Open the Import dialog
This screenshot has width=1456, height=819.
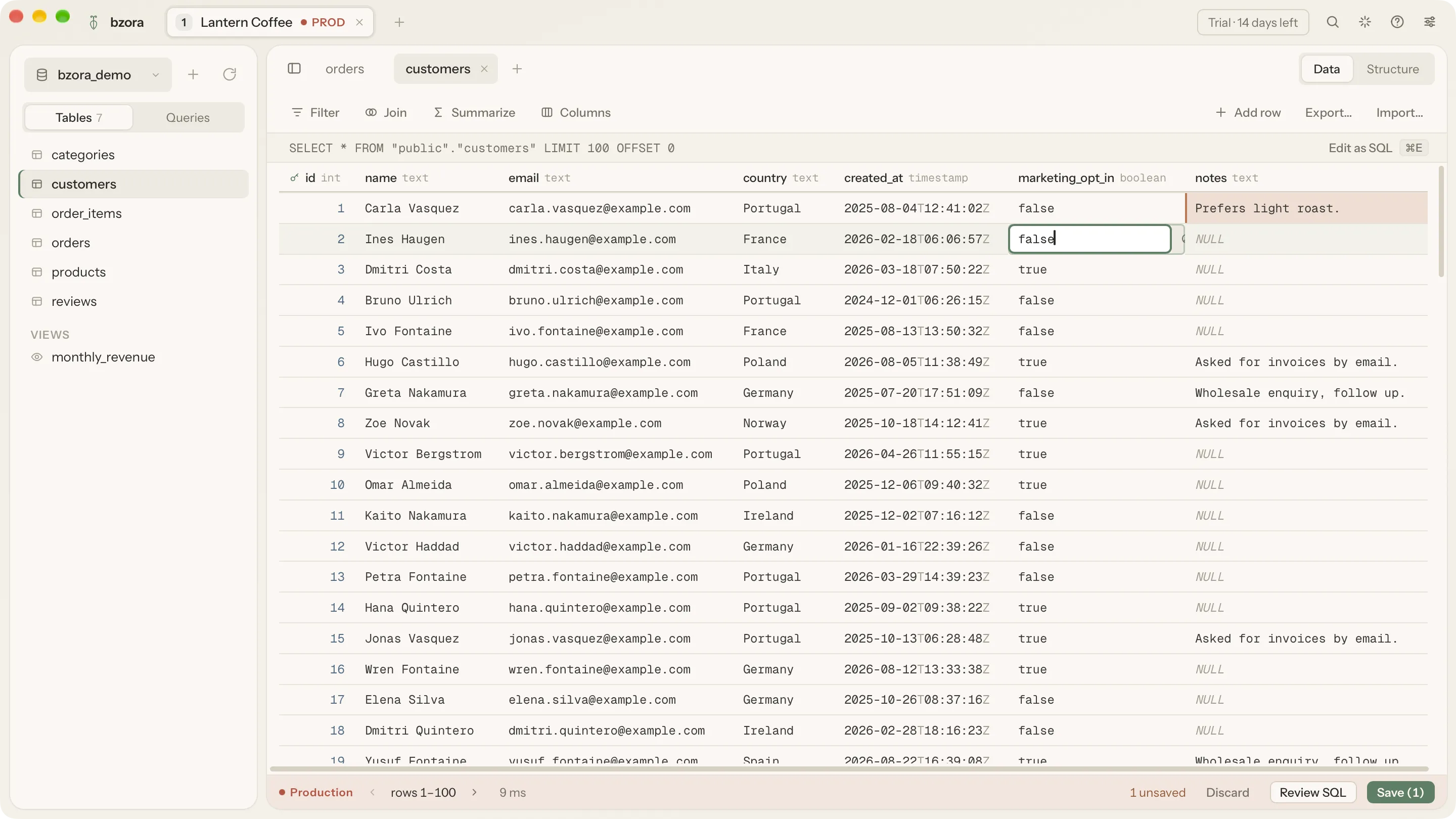point(1399,112)
